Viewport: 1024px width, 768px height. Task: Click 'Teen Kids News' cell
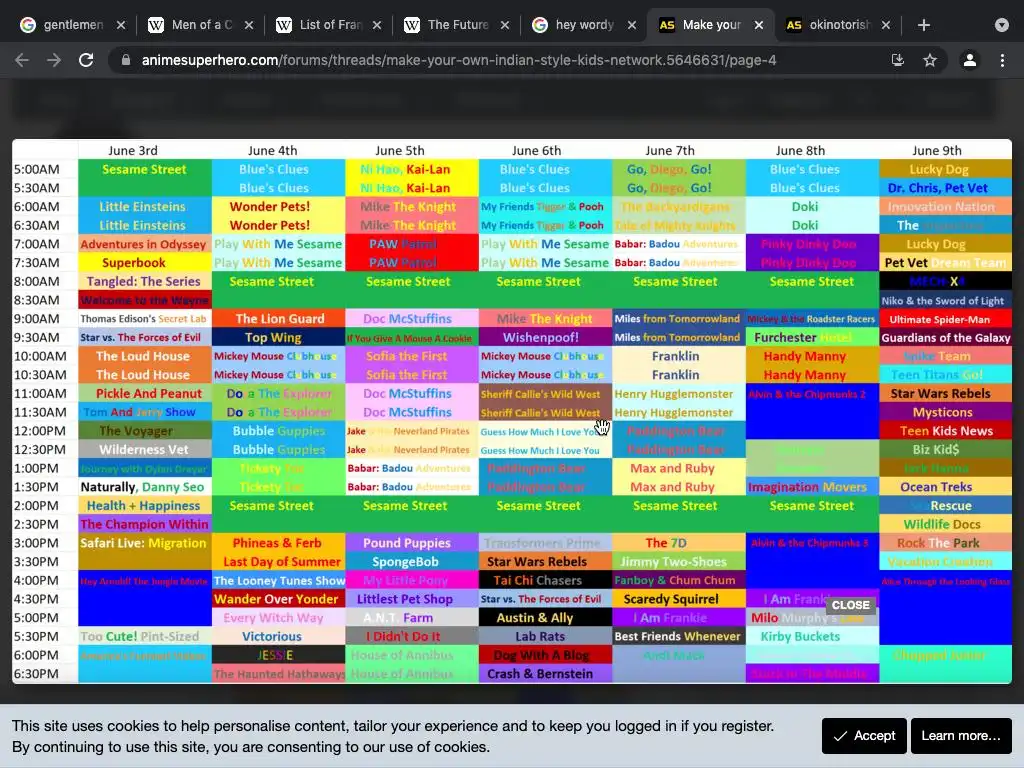946,431
